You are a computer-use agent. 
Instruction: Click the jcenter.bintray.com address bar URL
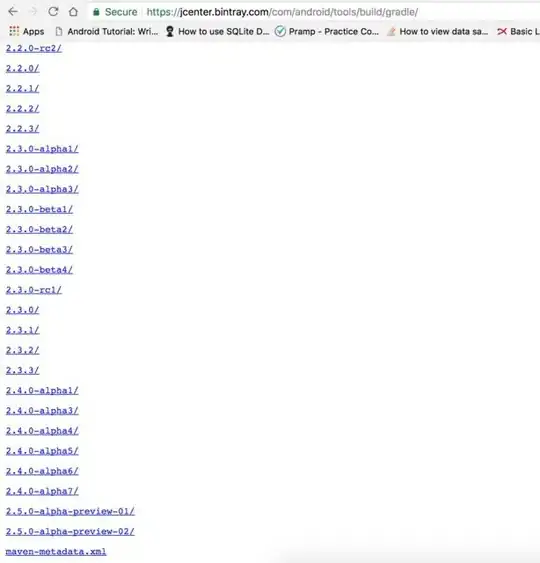(x=282, y=12)
